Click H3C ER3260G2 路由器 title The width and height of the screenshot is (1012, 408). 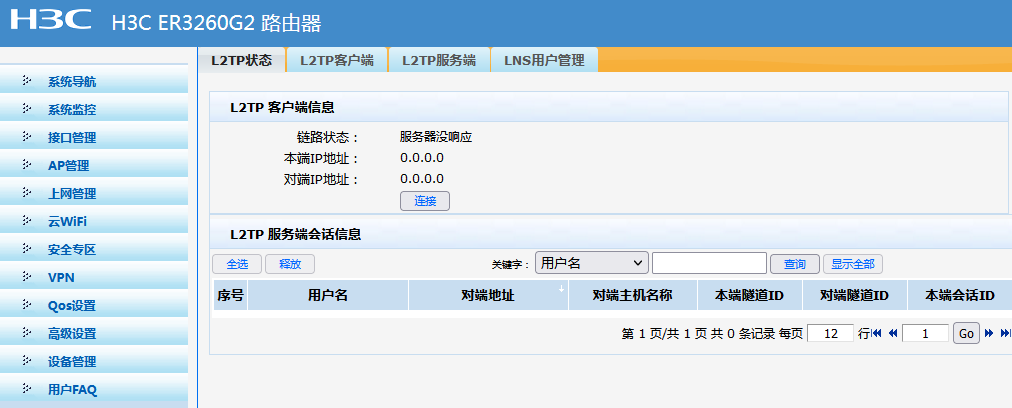(x=216, y=23)
